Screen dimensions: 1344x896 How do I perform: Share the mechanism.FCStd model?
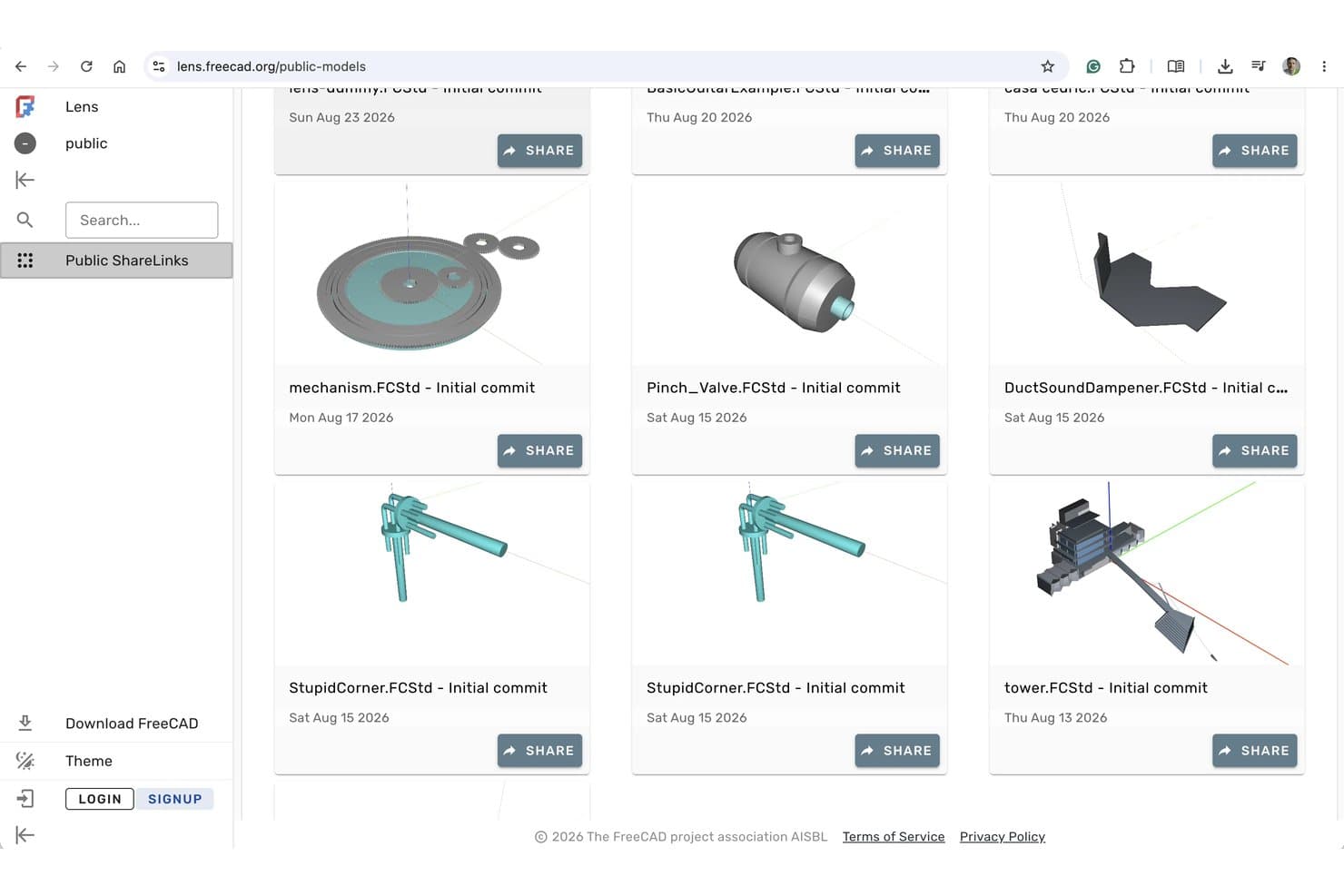(x=539, y=450)
